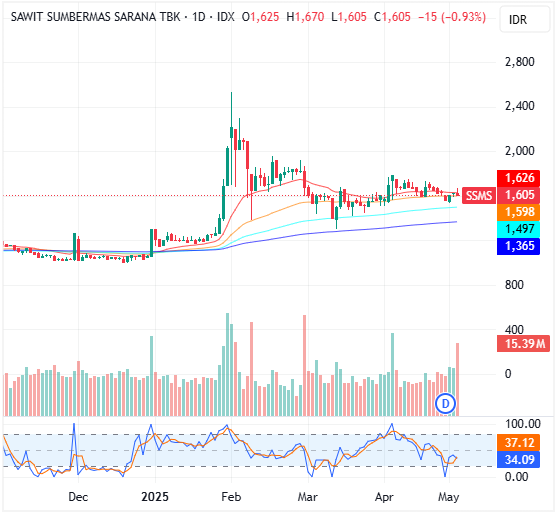Click the blue 34.09 stochastic value label
The width and height of the screenshot is (556, 513).
pos(518,460)
